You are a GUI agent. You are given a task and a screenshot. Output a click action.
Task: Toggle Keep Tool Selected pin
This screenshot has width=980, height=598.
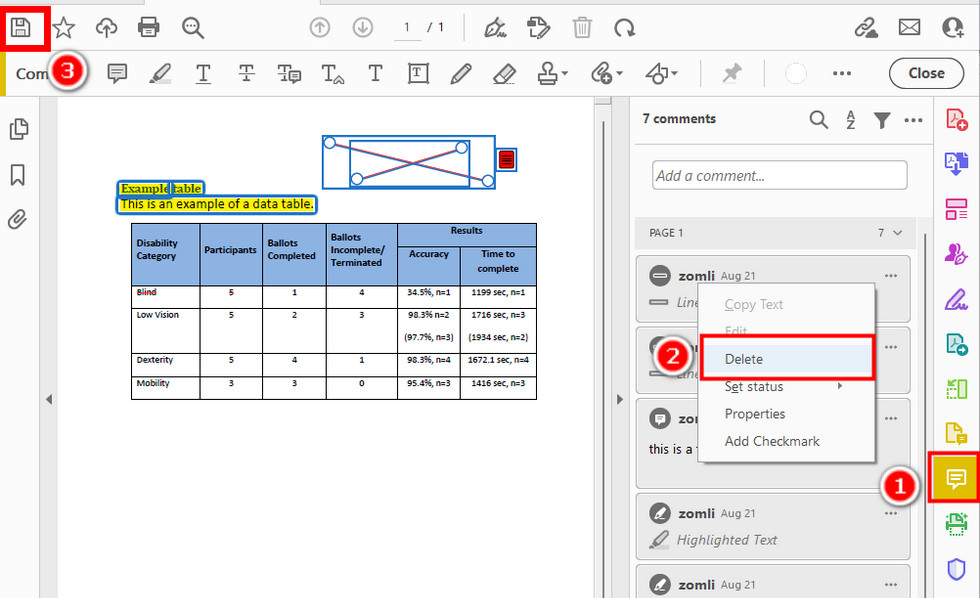tap(732, 73)
